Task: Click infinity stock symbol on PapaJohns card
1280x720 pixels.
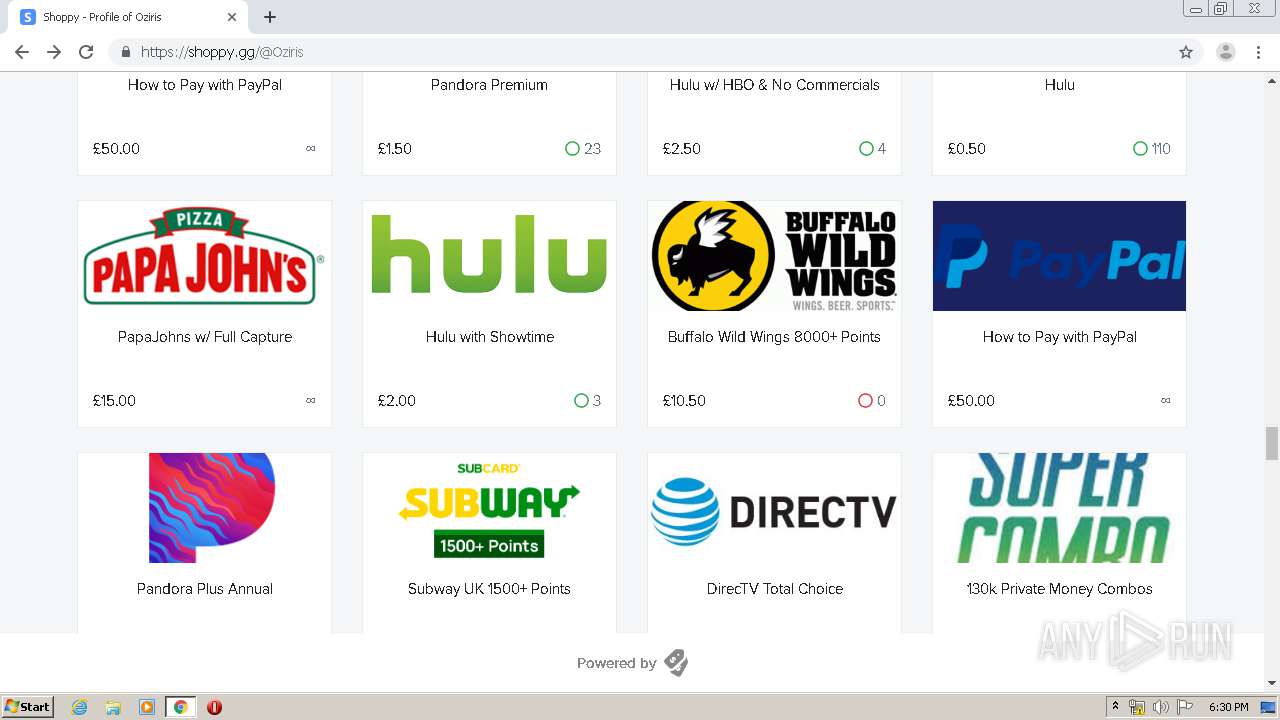Action: coord(311,401)
